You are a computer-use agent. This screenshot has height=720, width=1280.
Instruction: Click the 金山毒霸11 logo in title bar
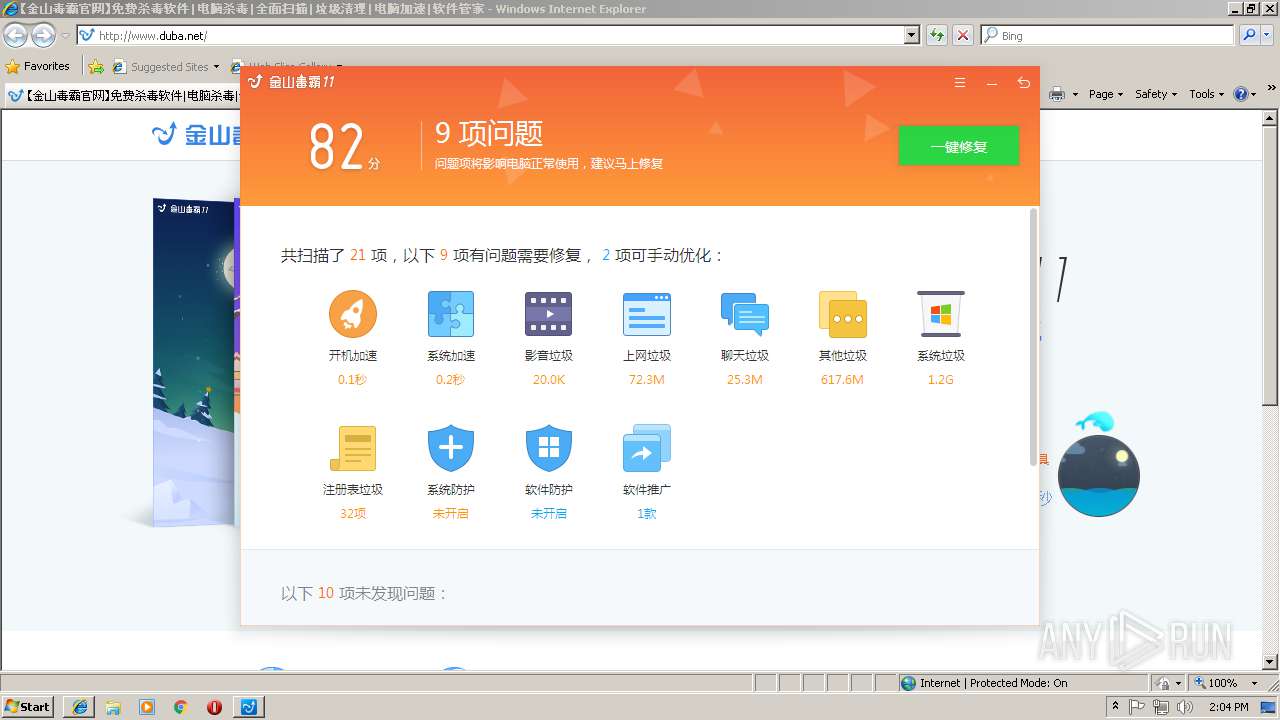click(291, 82)
